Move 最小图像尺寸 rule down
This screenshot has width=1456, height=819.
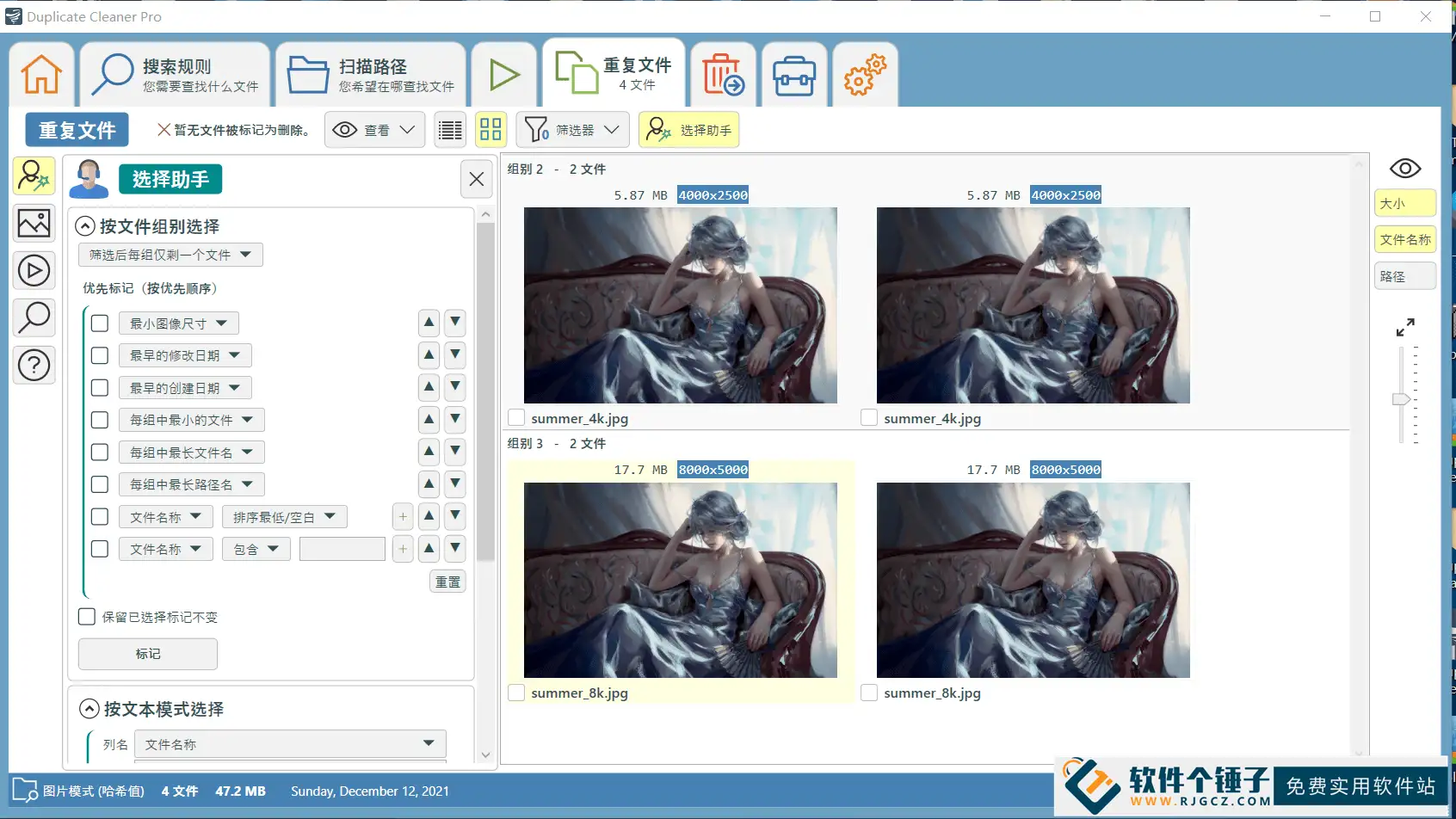coord(455,323)
